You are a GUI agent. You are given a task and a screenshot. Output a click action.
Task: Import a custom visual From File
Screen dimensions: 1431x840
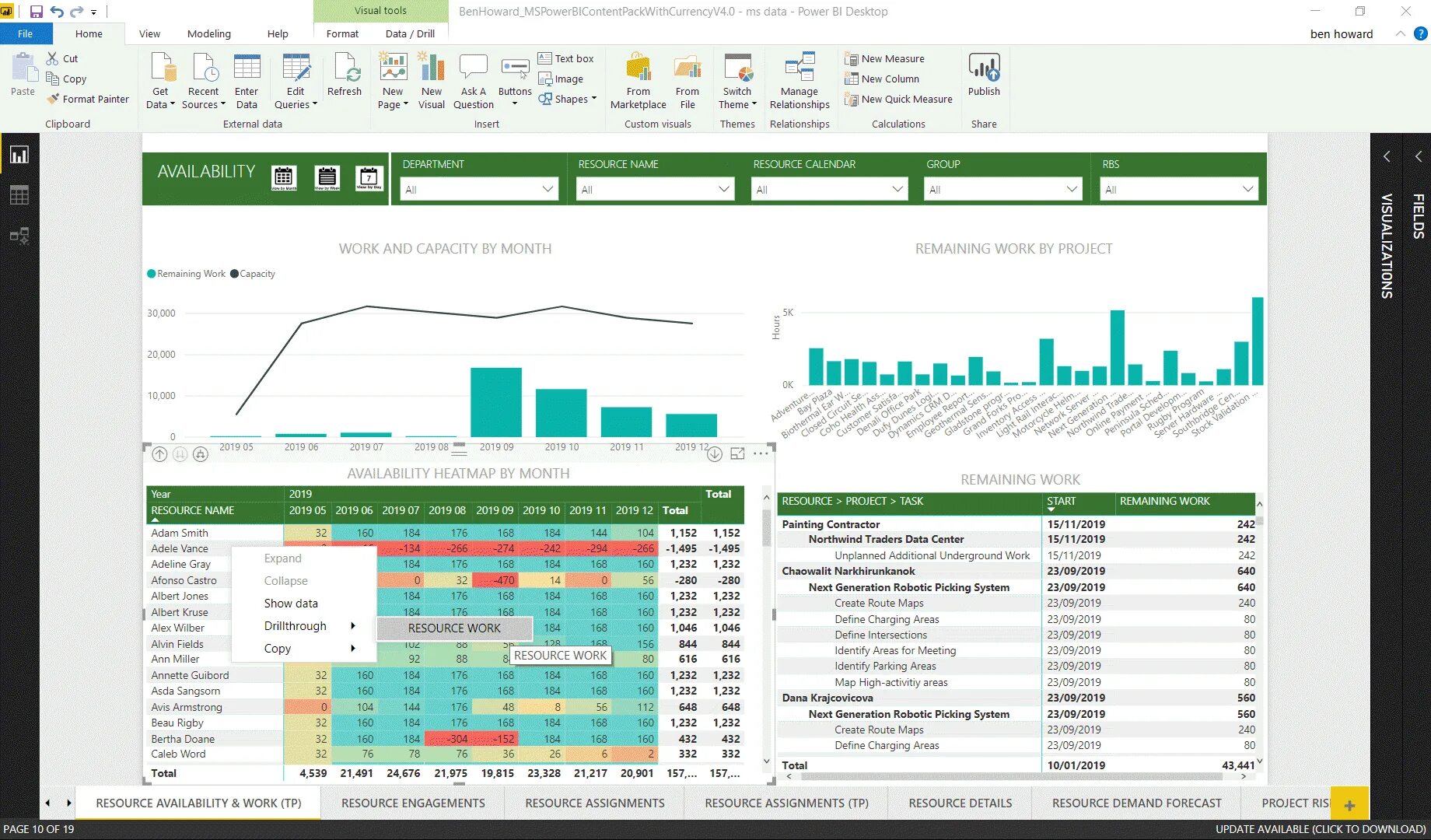click(x=688, y=82)
